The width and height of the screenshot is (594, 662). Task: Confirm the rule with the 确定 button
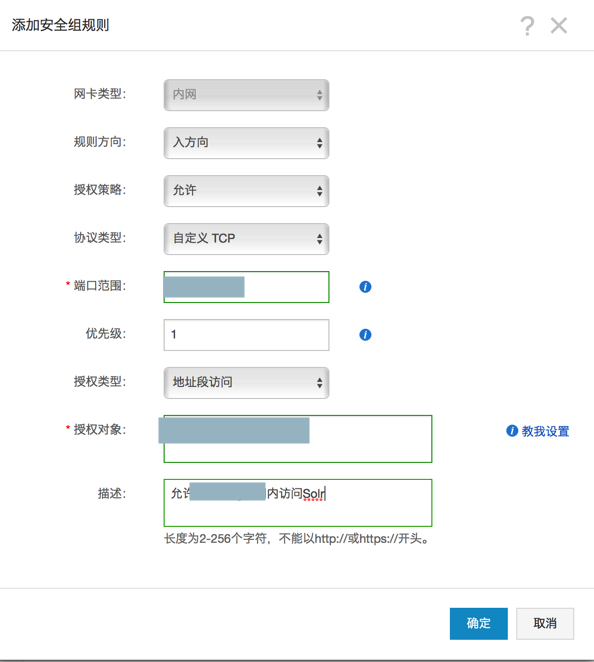pos(478,624)
